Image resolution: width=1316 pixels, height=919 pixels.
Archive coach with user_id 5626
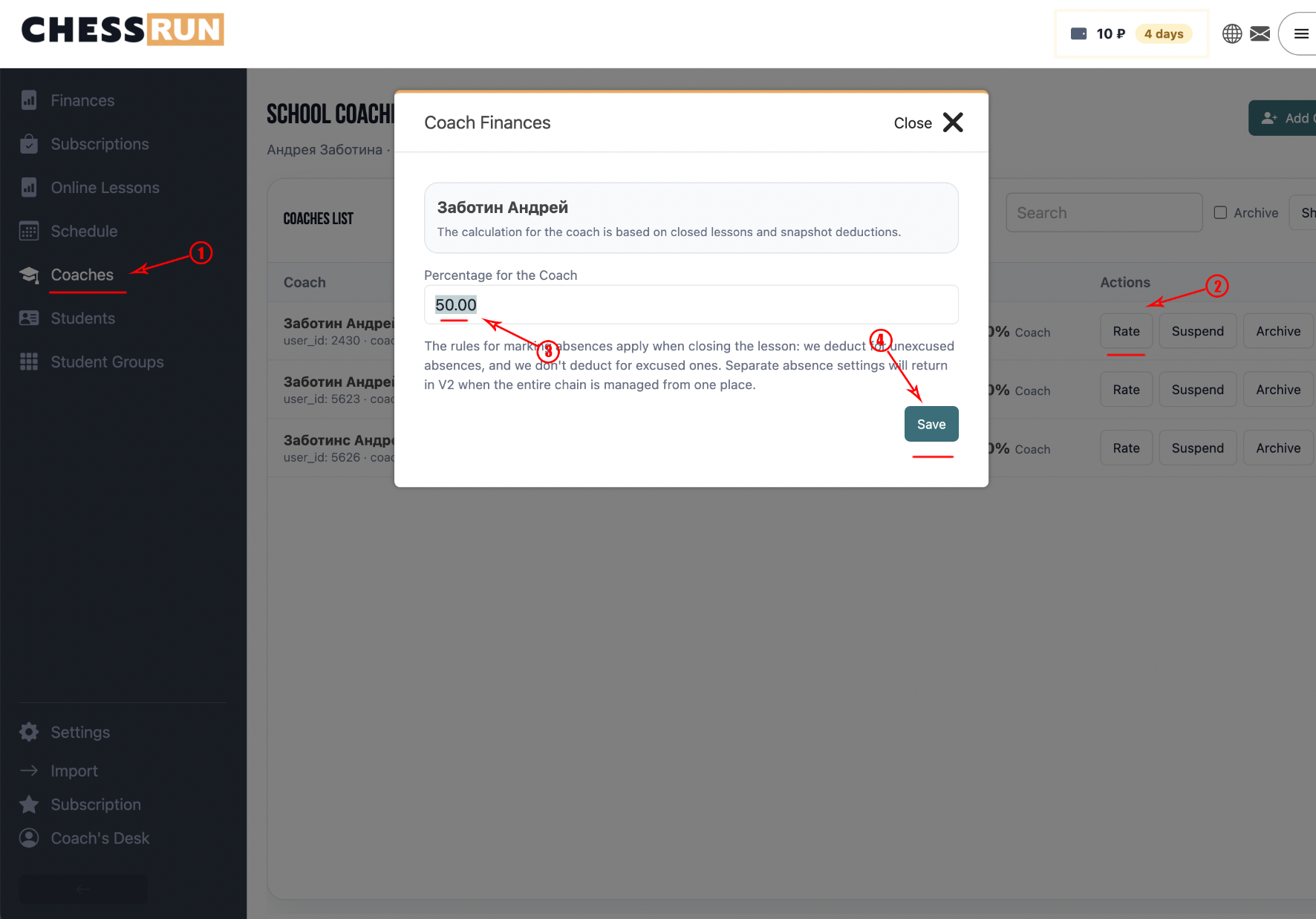click(1278, 448)
